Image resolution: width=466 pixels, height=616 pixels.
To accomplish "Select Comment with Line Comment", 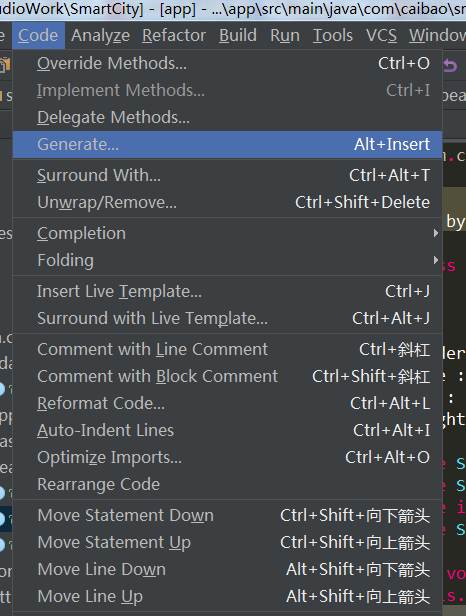I will coord(227,349).
